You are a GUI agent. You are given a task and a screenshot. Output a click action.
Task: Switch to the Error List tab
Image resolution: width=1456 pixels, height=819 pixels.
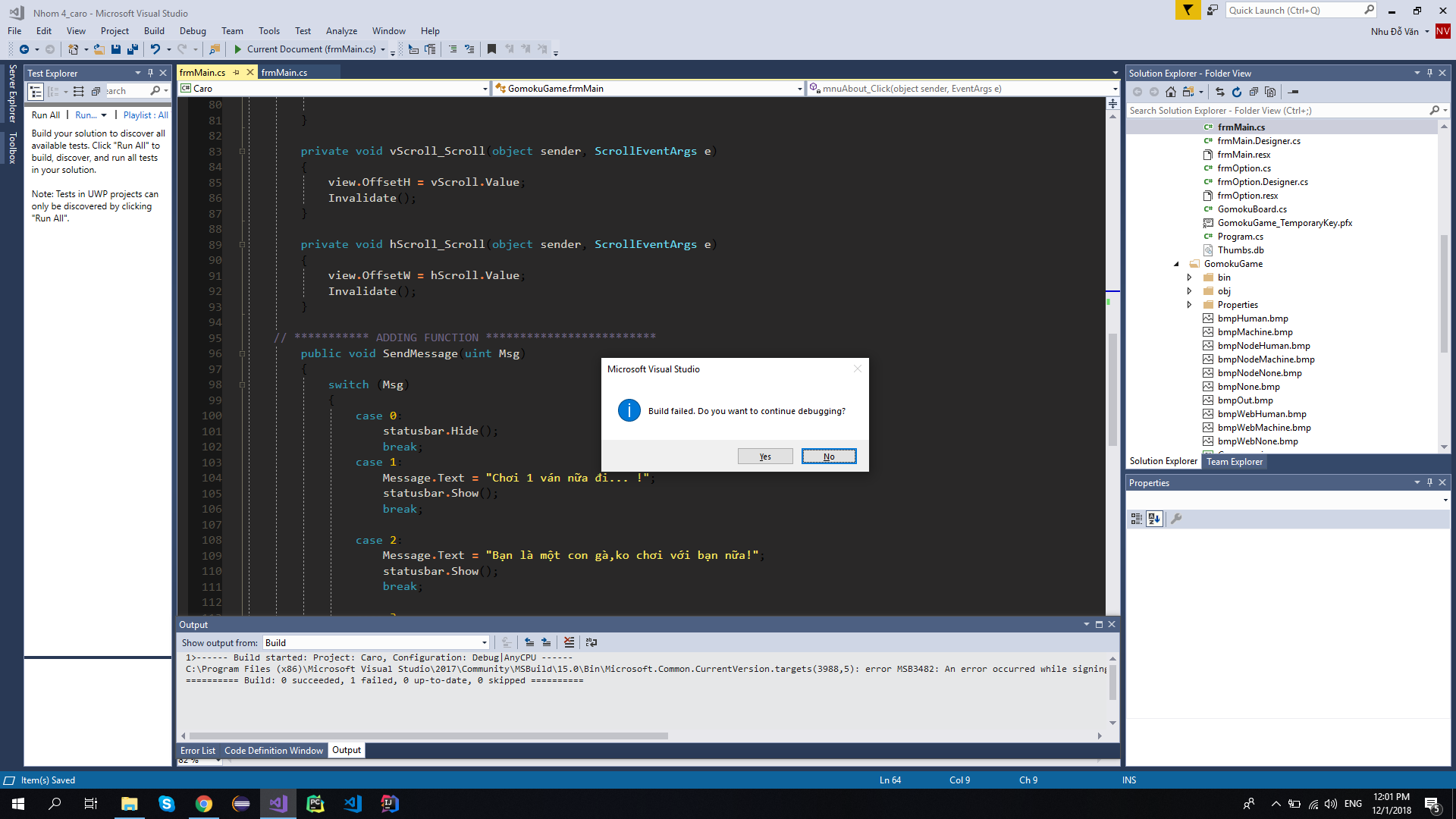click(x=197, y=751)
